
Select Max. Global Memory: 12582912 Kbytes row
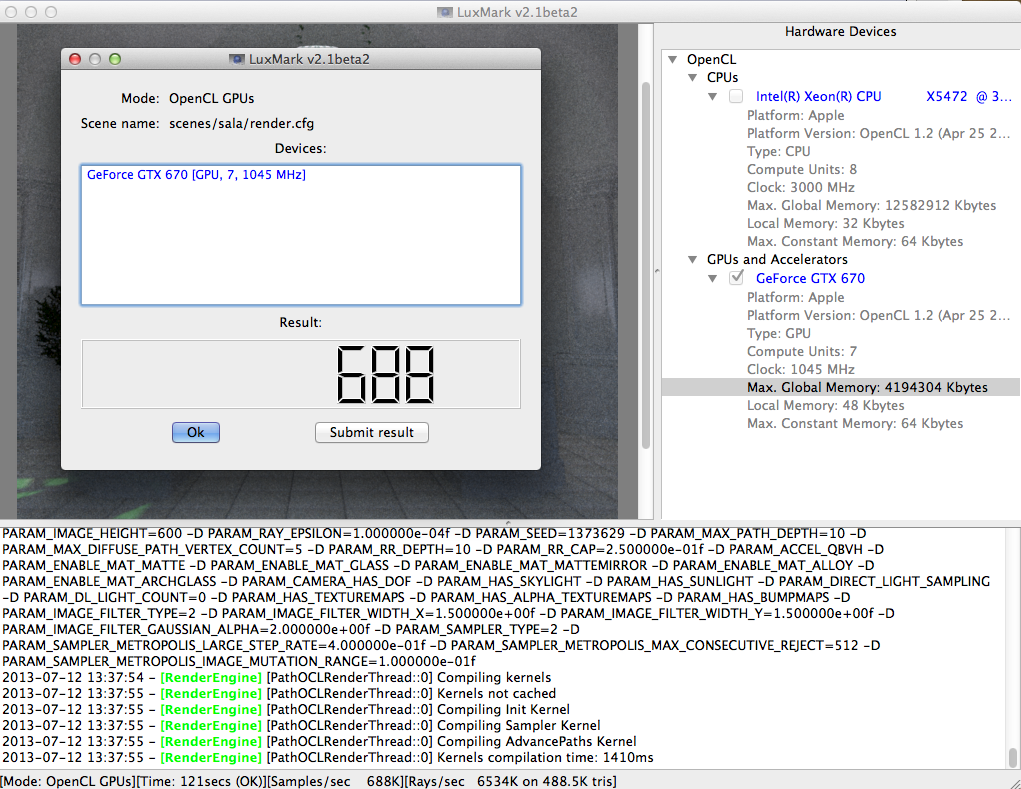click(x=871, y=205)
